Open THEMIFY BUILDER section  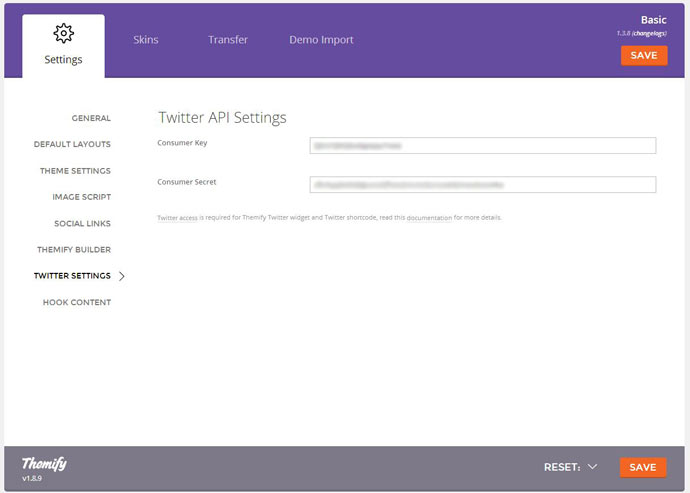pos(74,250)
